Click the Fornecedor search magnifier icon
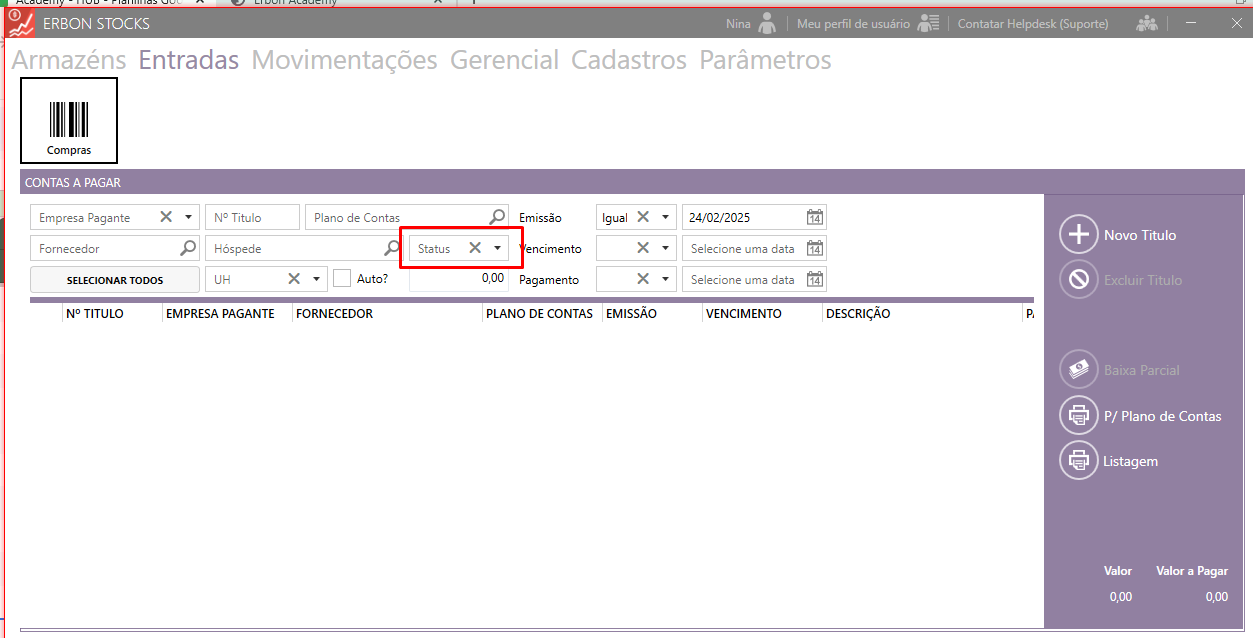Image resolution: width=1253 pixels, height=638 pixels. pyautogui.click(x=187, y=248)
